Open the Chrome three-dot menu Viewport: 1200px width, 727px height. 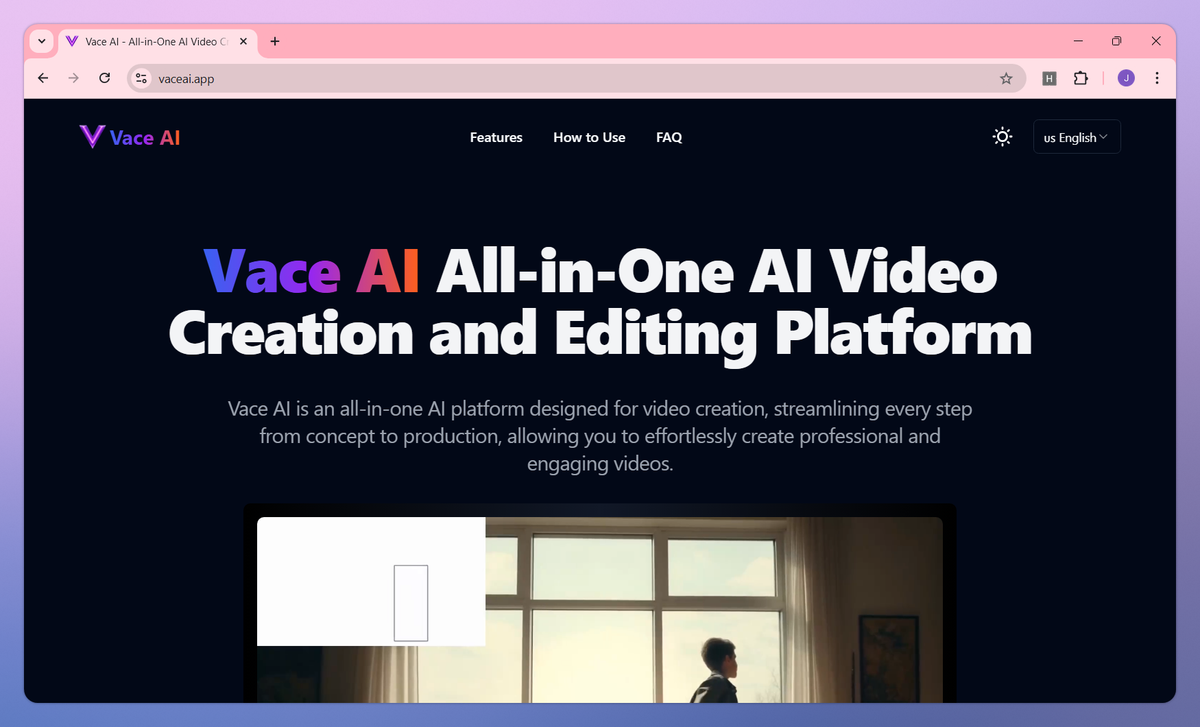click(1157, 78)
